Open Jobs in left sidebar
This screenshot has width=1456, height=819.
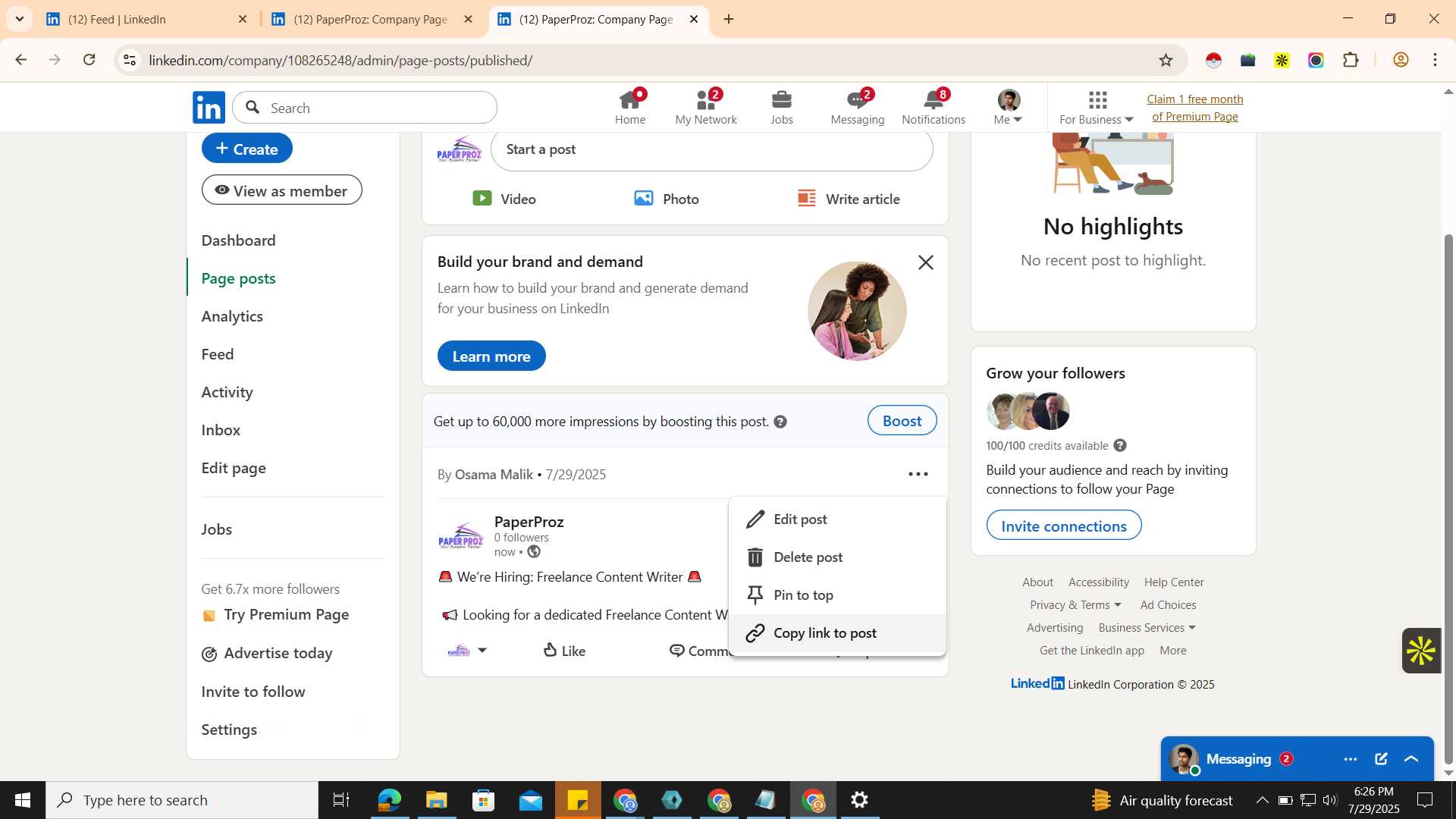(x=216, y=529)
